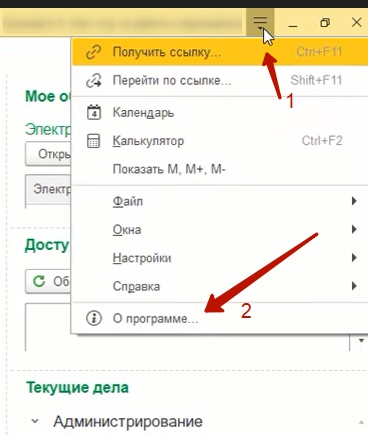368x435 pixels.
Task: Click the calendar icon in the menu
Action: [94, 112]
